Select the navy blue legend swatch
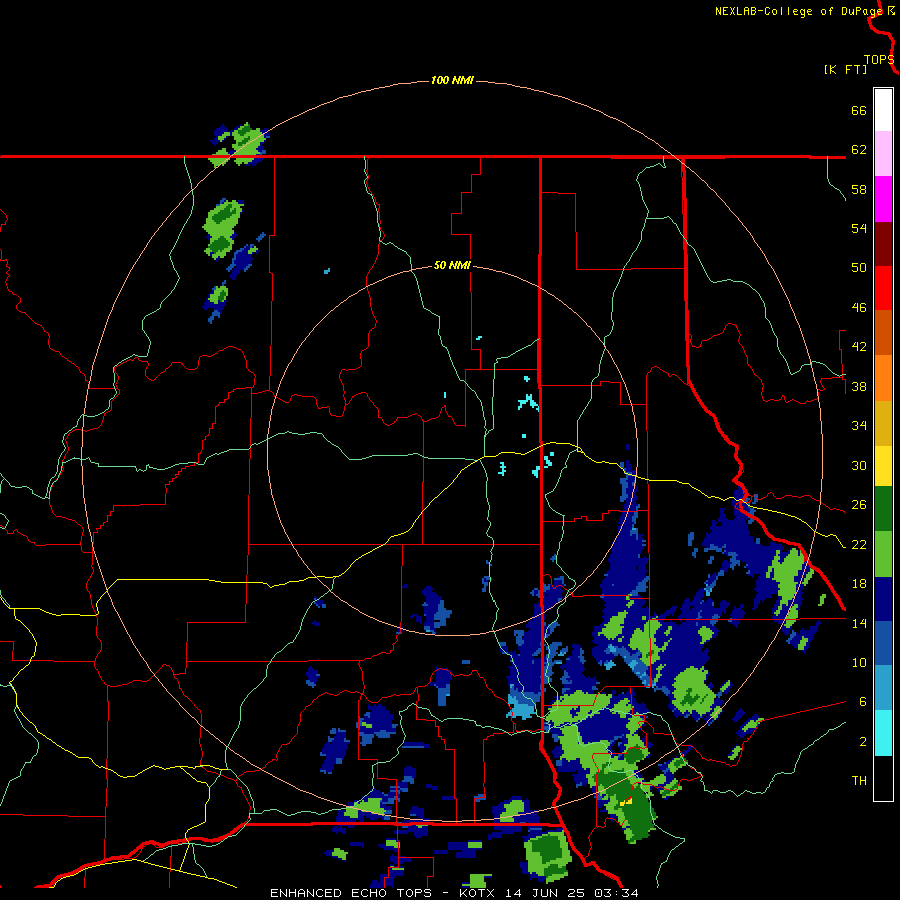This screenshot has height=900, width=900. 883,599
